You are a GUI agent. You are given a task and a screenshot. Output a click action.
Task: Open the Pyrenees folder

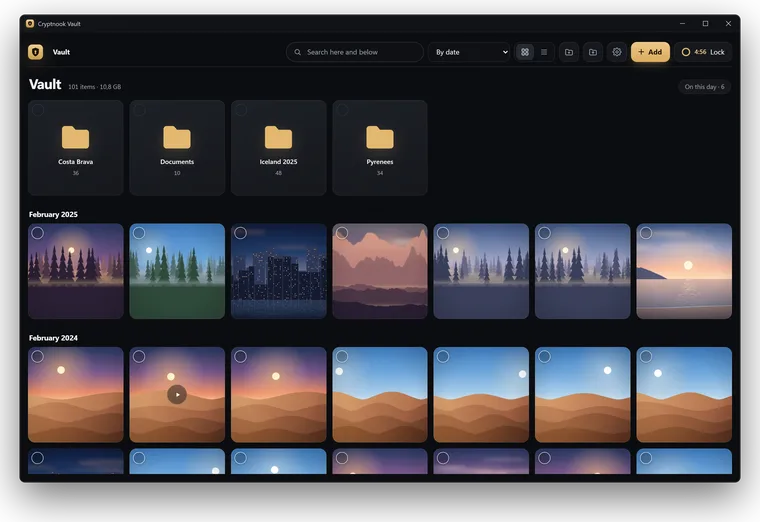coord(380,148)
